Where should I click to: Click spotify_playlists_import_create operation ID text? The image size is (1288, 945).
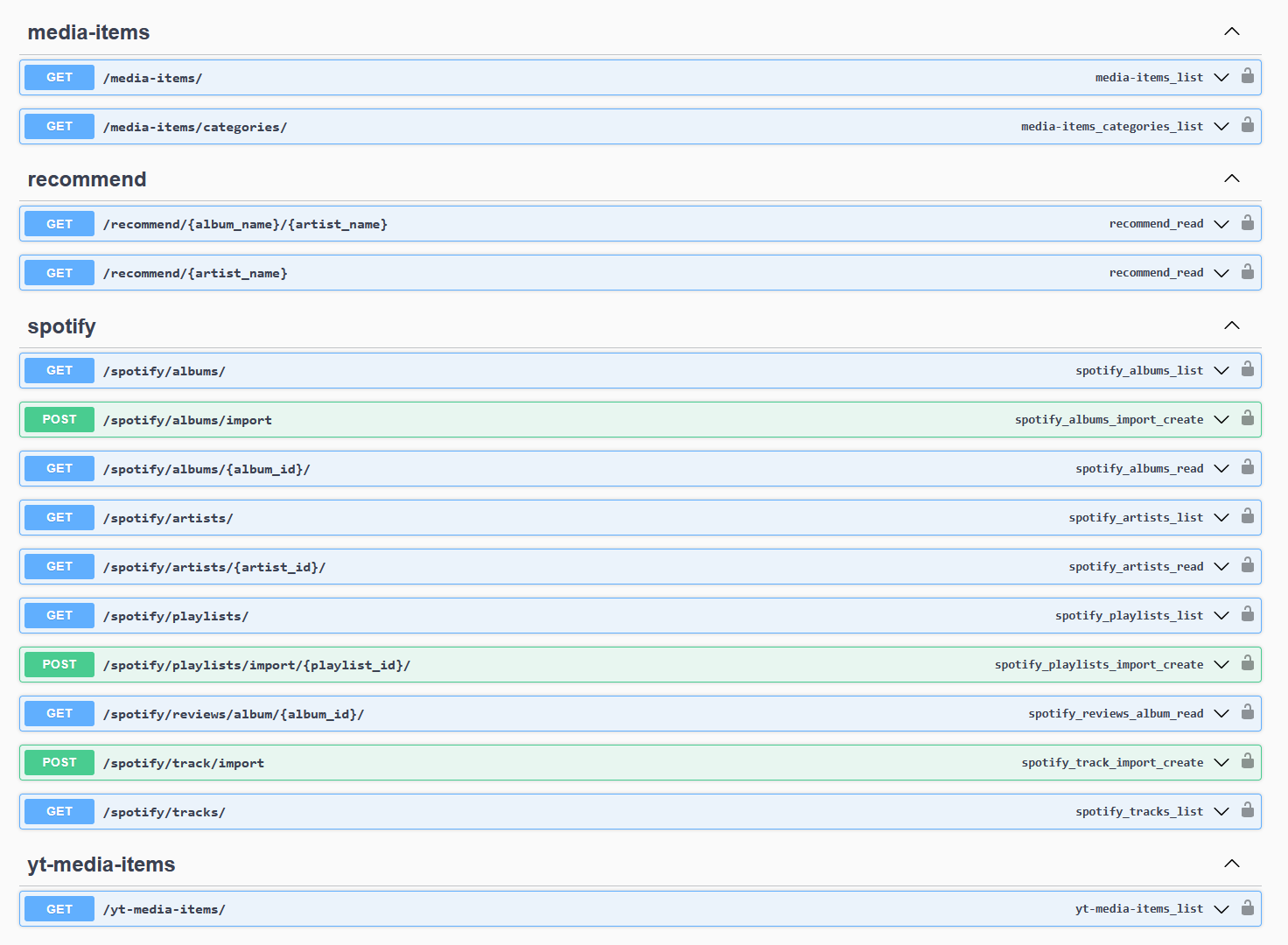point(1099,664)
